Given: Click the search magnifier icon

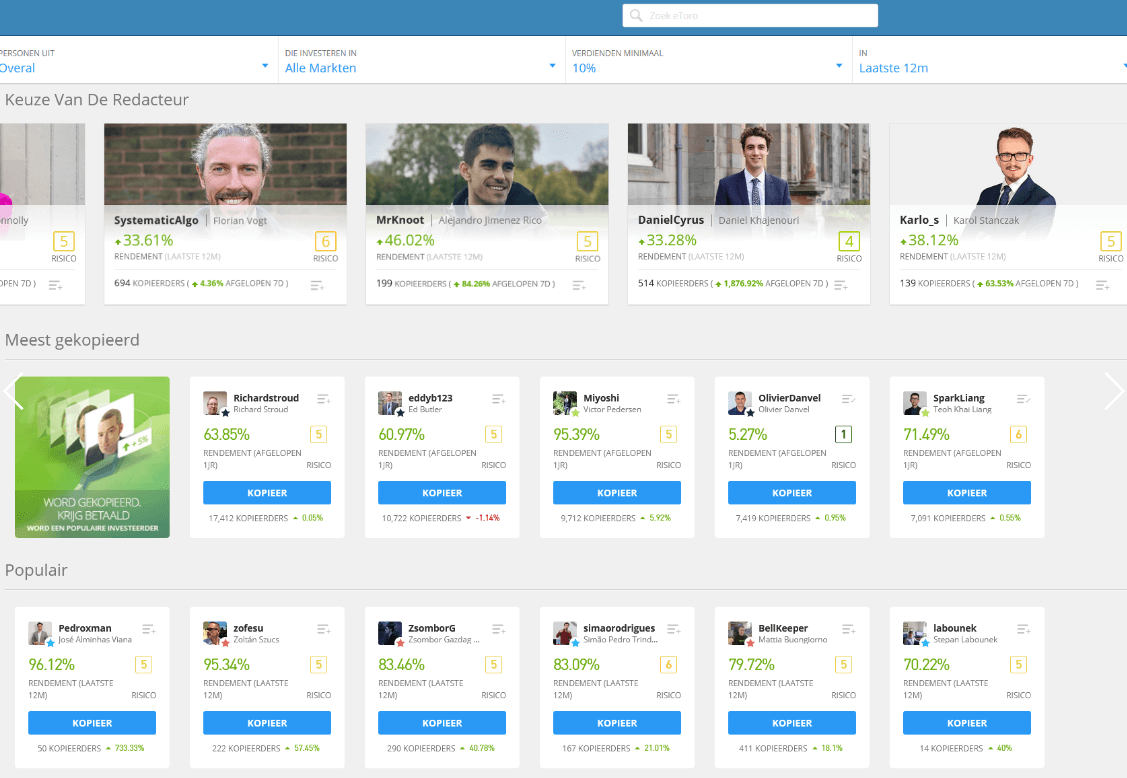Looking at the screenshot, I should [x=635, y=15].
